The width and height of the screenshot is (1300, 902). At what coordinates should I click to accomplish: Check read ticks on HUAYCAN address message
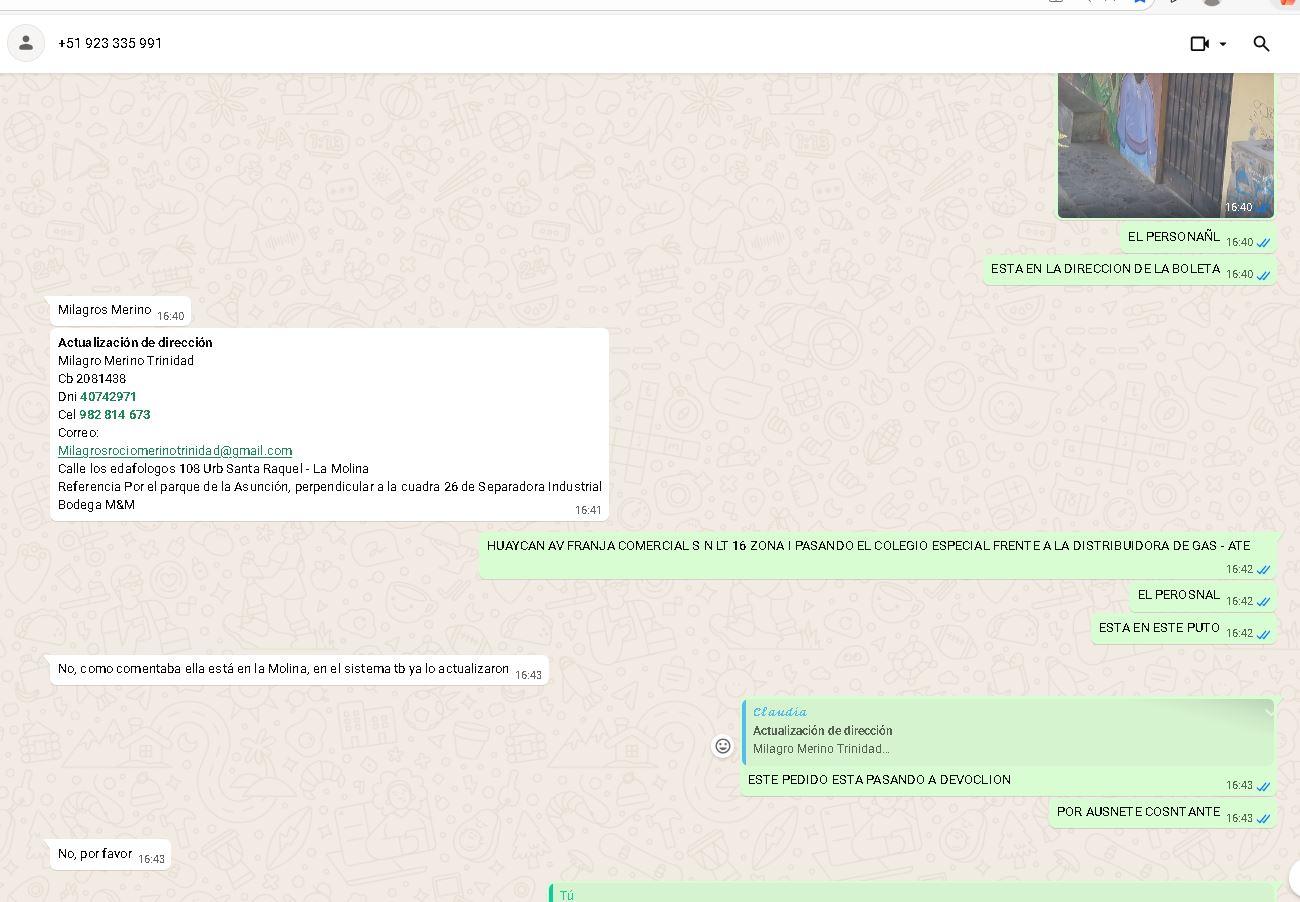point(1263,570)
